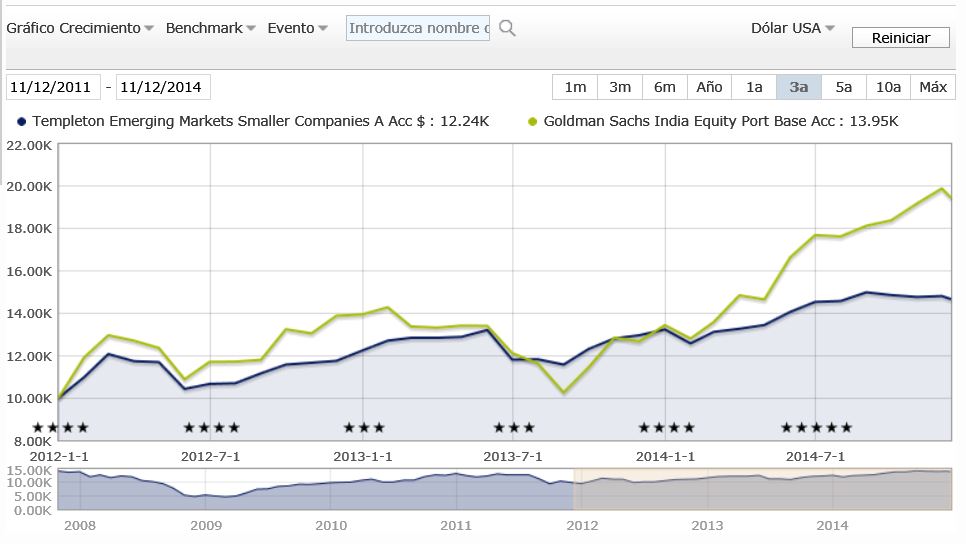Click the end date field 11/12/2014
Viewport: 966px width, 544px height.
coord(163,87)
